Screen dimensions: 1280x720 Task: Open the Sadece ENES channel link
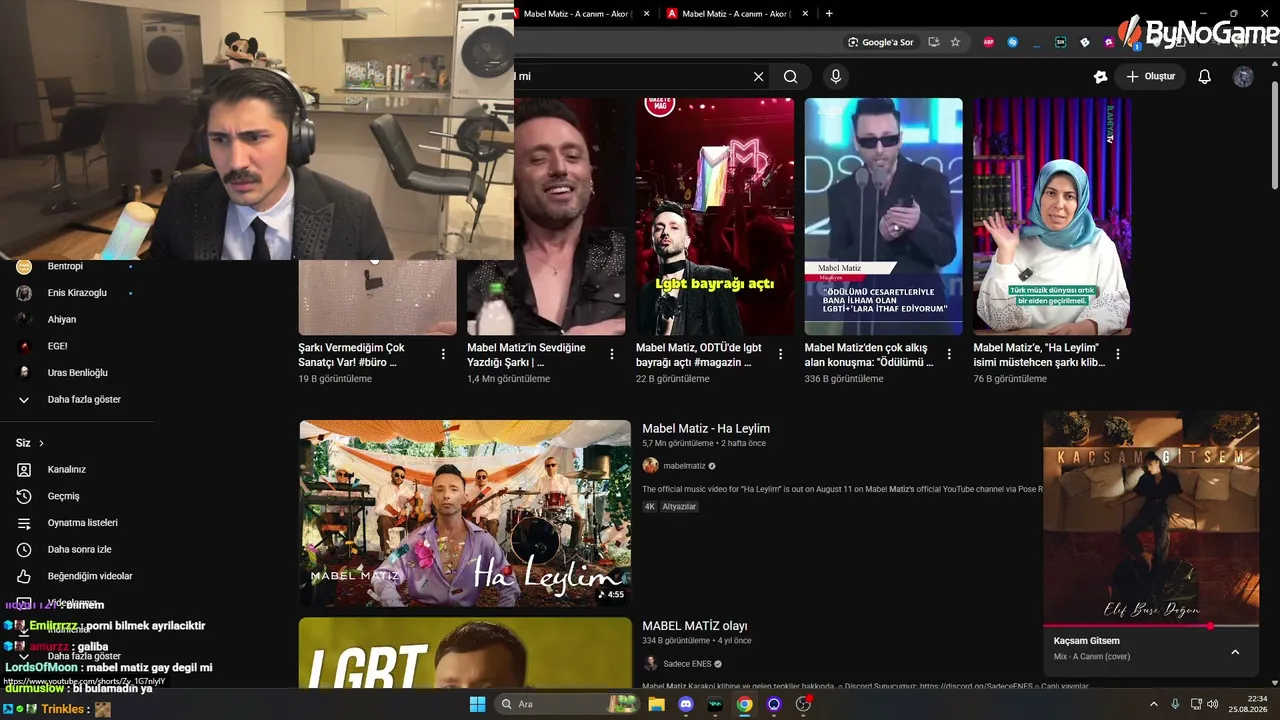click(689, 663)
